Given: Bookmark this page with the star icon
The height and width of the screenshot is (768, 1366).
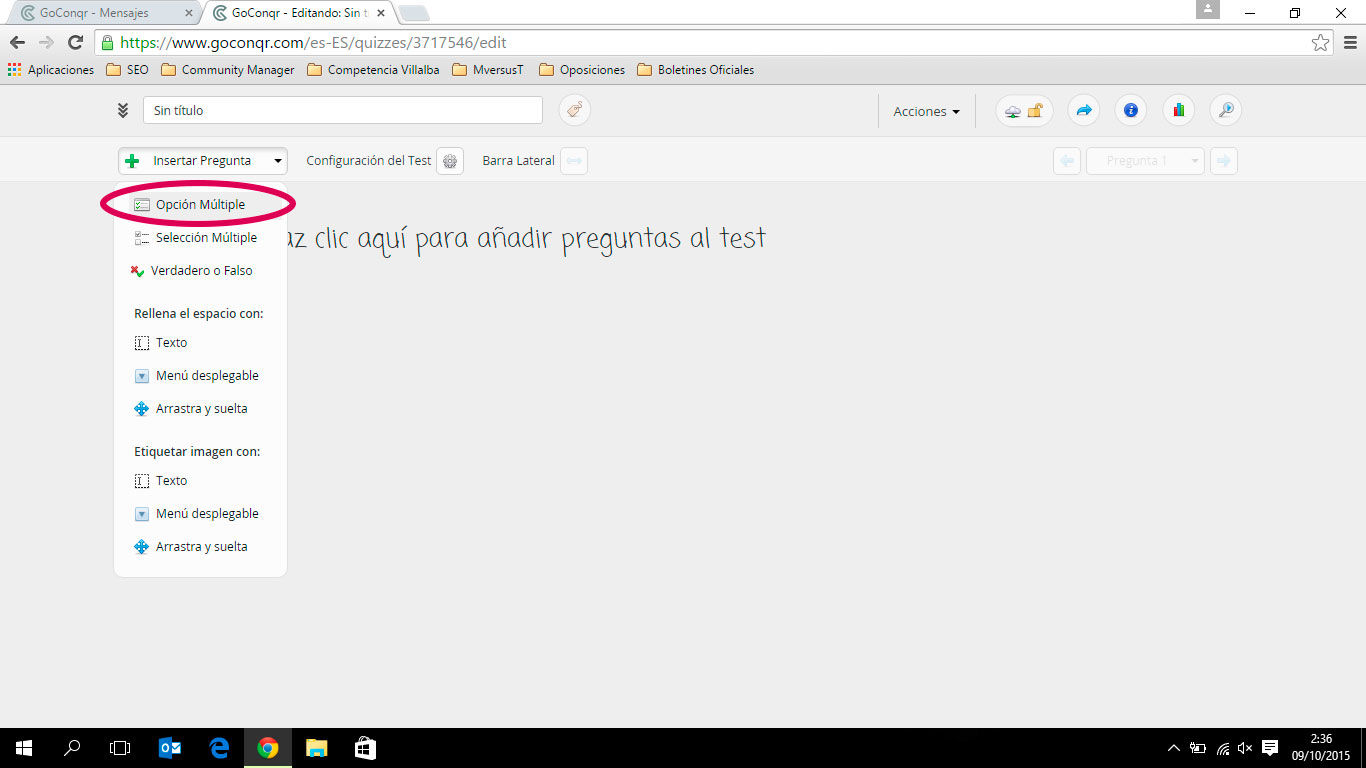Looking at the screenshot, I should click(1320, 43).
